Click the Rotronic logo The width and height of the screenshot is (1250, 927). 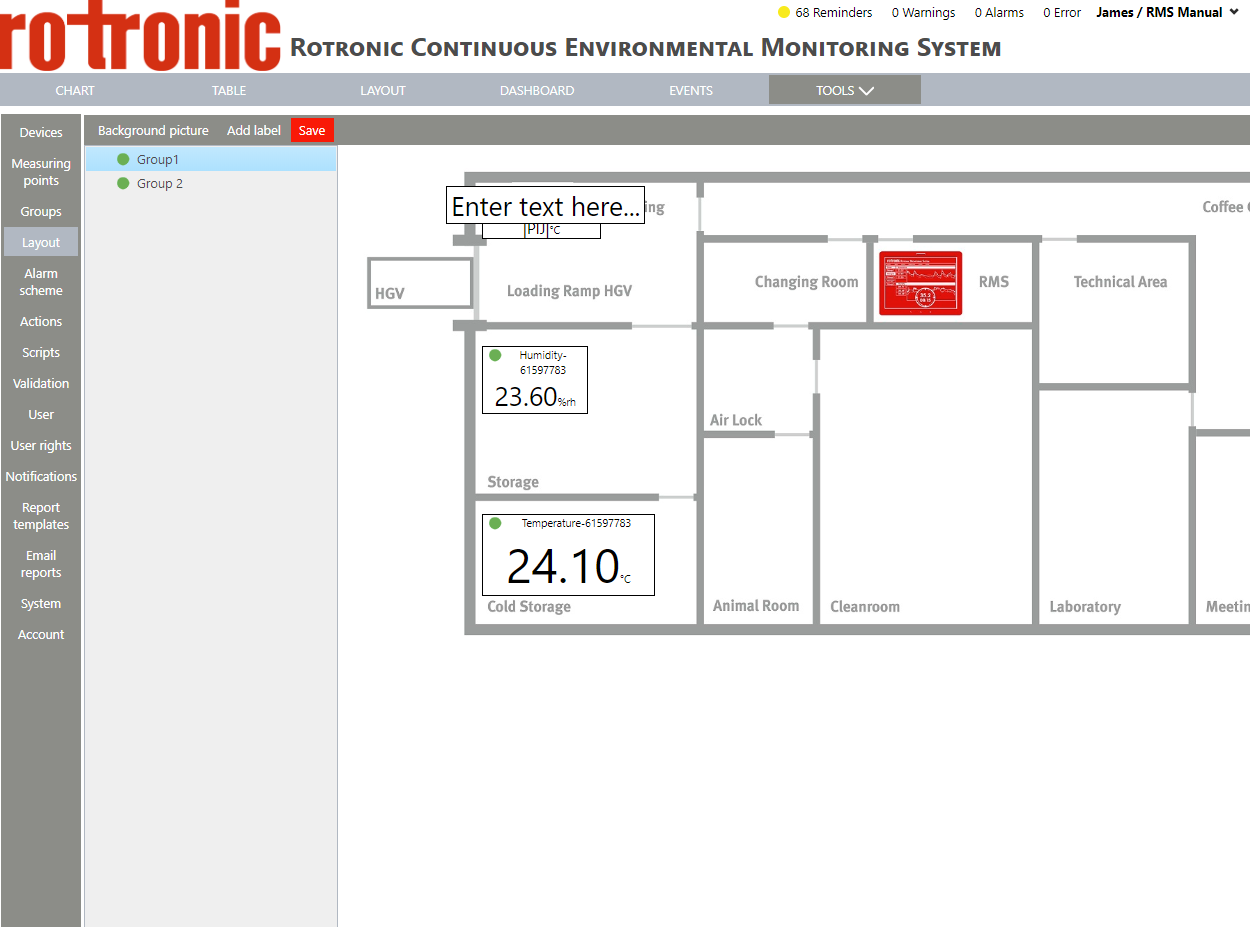point(140,37)
